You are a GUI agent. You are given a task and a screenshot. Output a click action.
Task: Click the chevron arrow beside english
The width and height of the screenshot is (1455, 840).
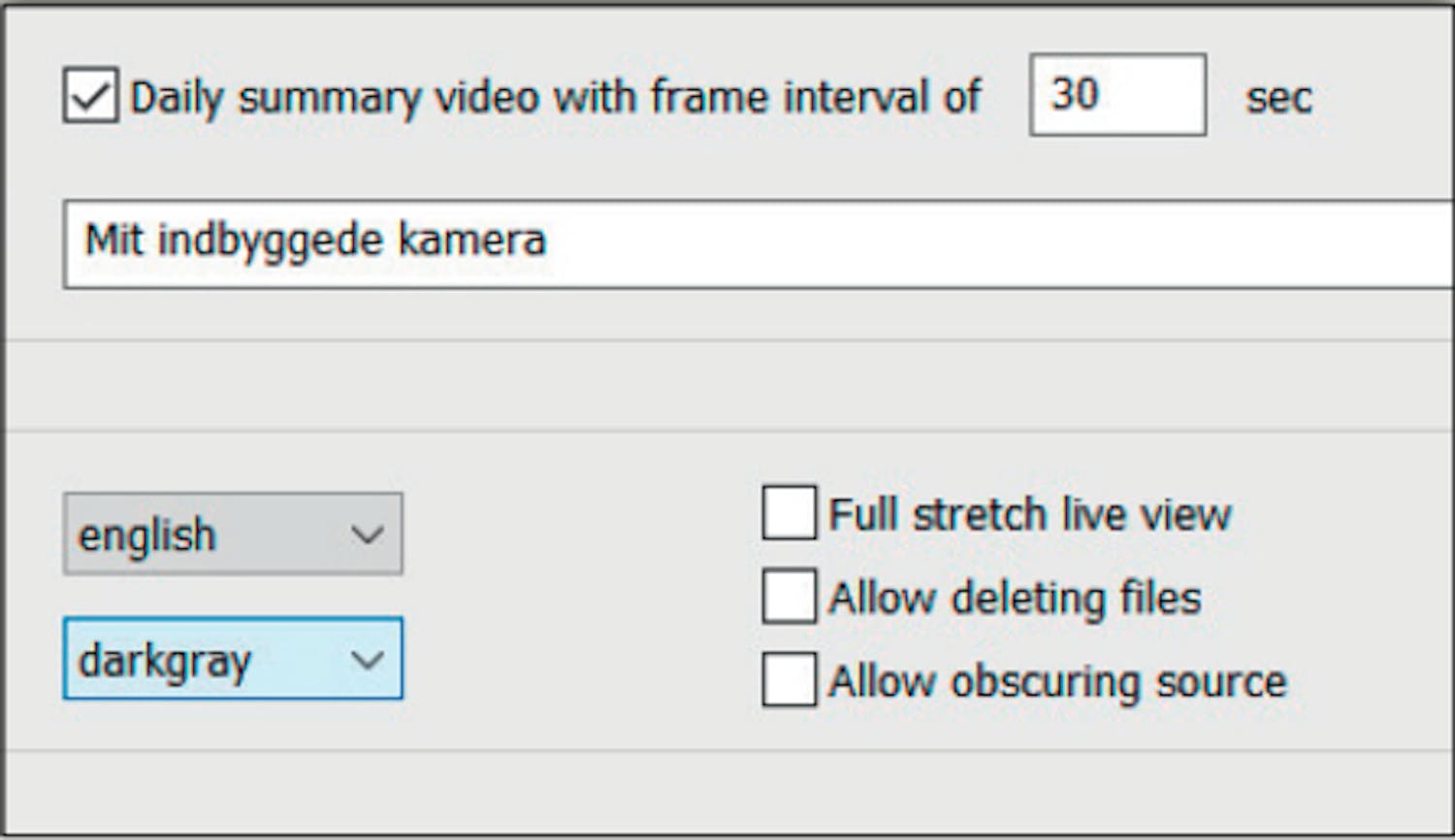pos(367,535)
